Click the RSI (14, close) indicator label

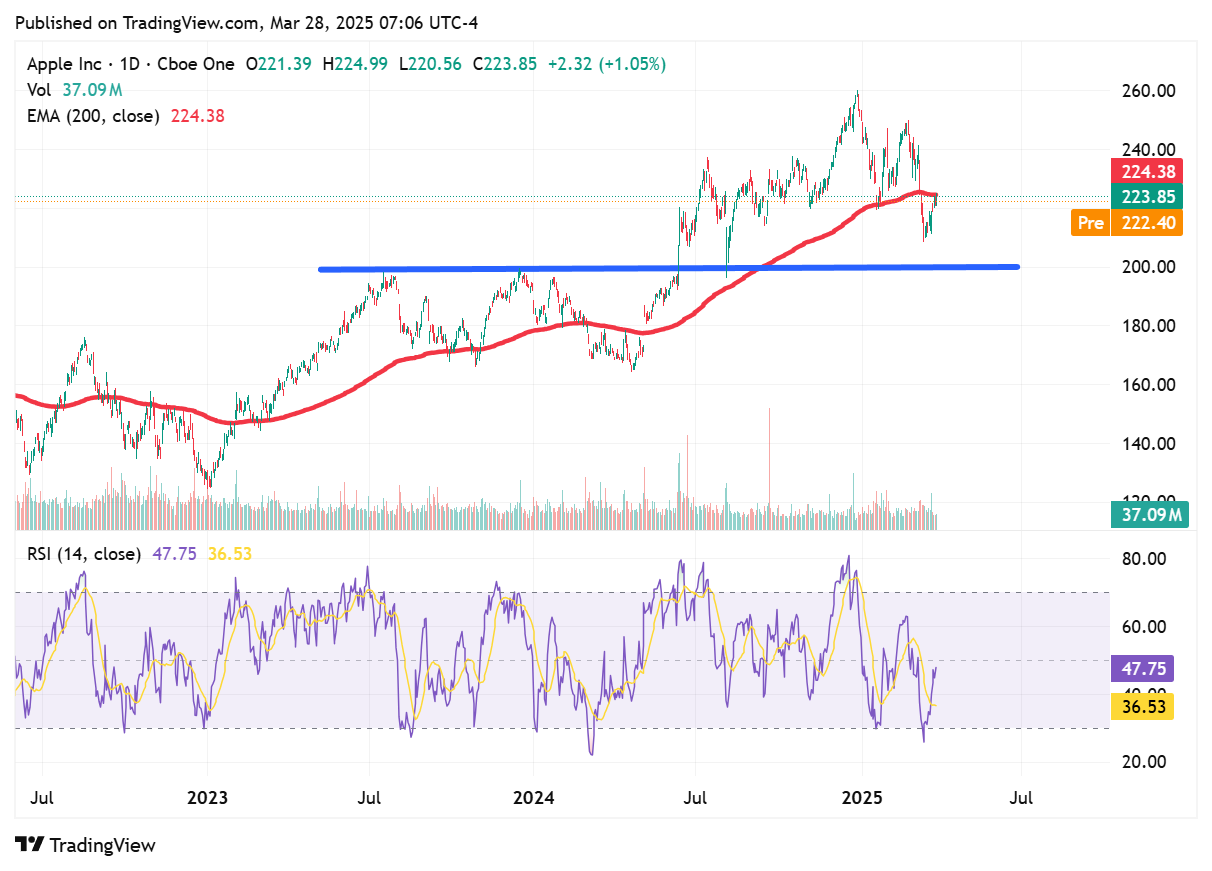84,553
